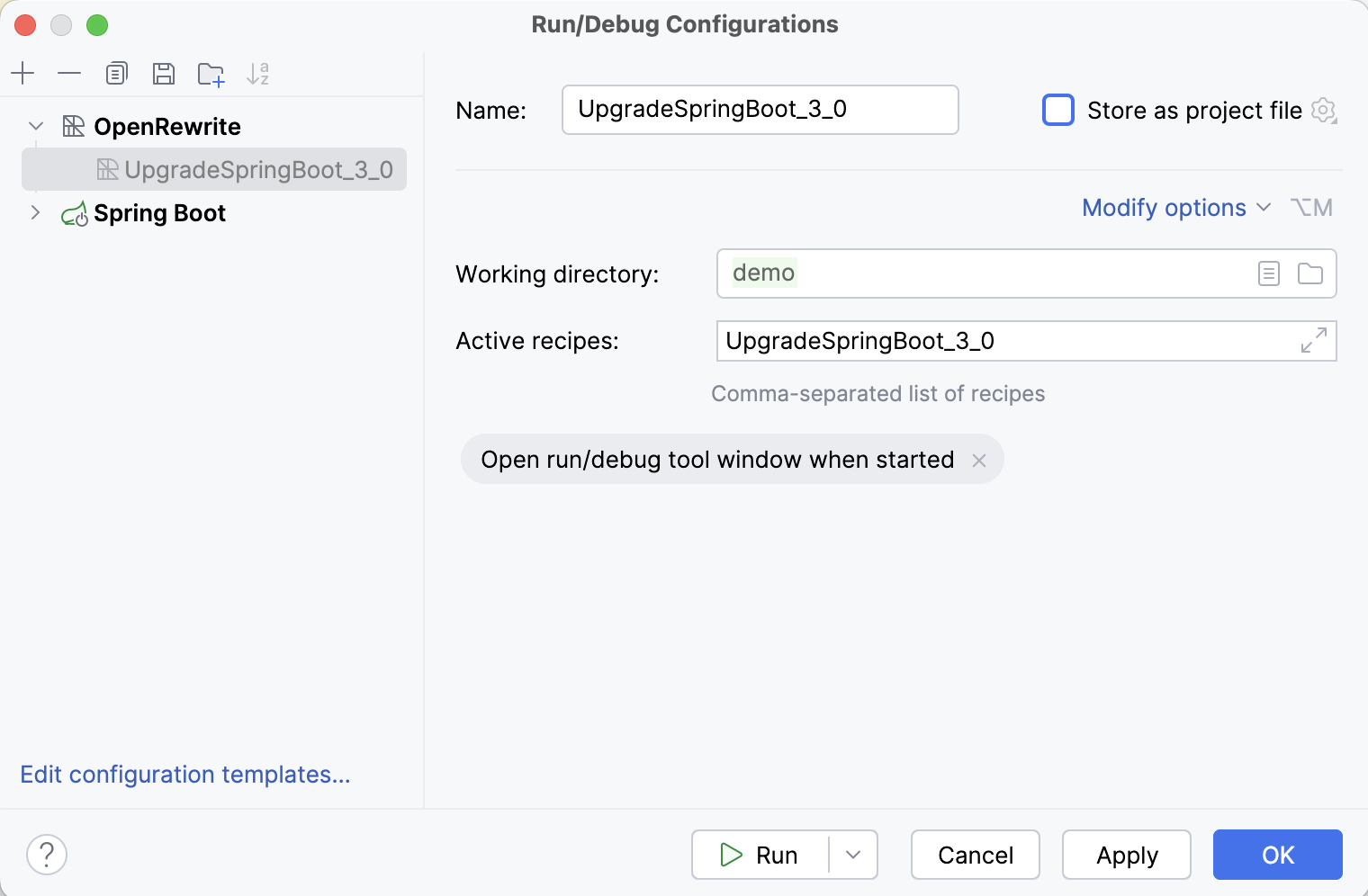Image resolution: width=1368 pixels, height=896 pixels.
Task: Insert a path macro into working directory
Action: (x=1268, y=273)
